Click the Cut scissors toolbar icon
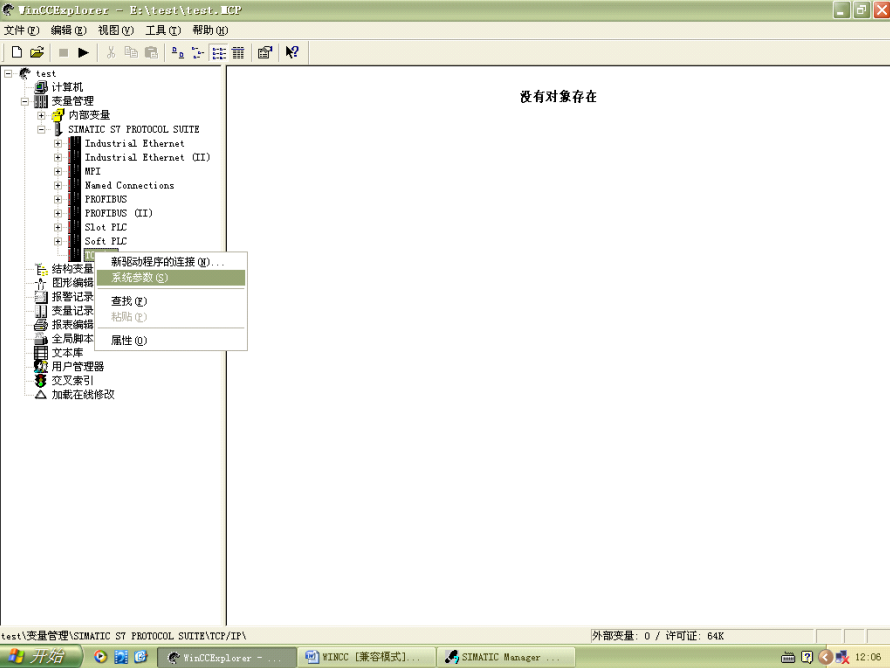Viewport: 890px width, 668px height. coord(111,53)
